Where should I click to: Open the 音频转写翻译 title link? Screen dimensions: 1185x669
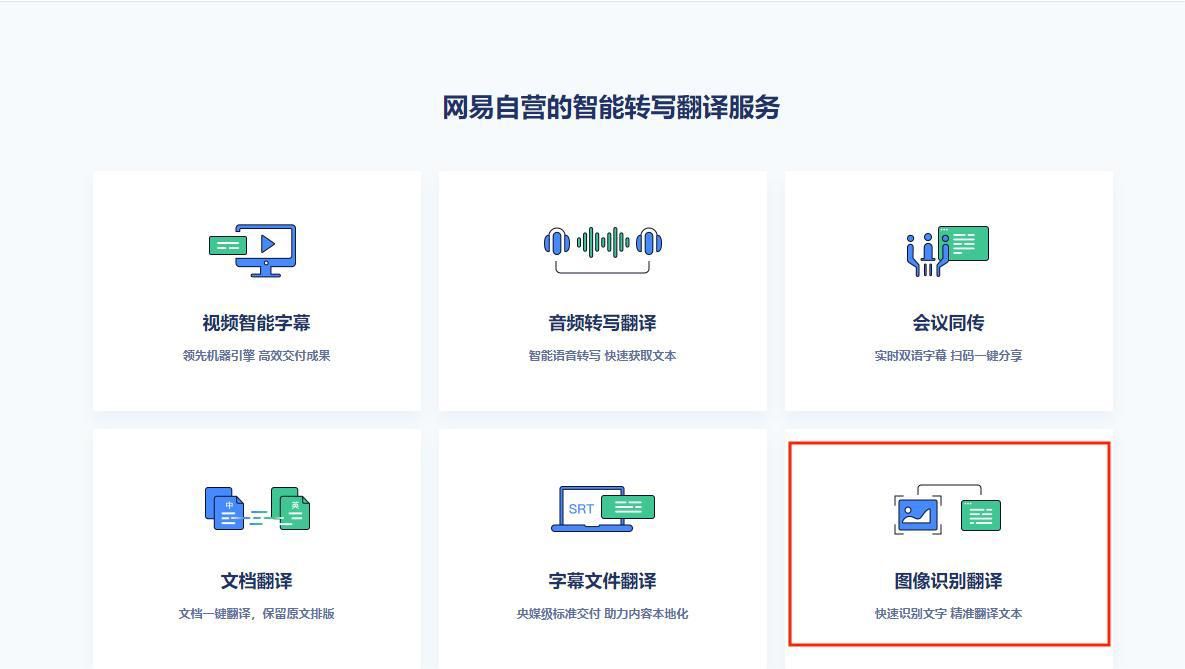click(602, 324)
